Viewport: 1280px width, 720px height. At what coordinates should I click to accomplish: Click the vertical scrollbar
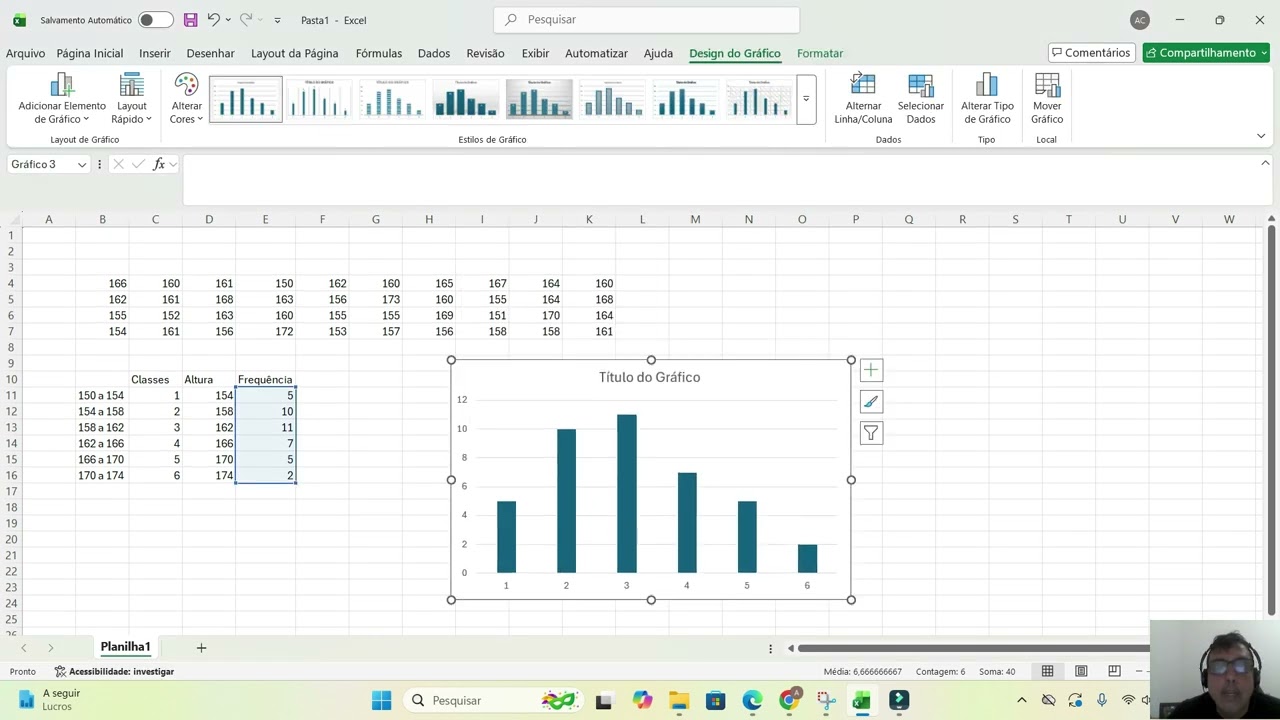point(1271,420)
